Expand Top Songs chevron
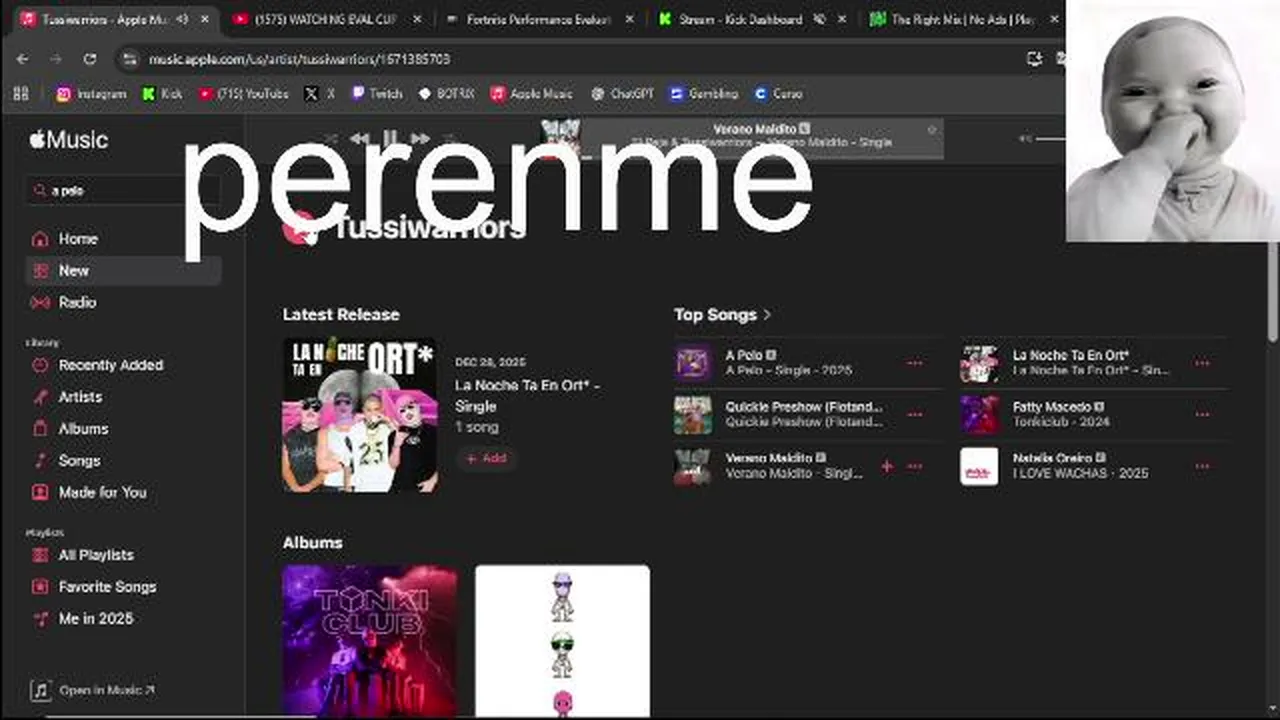This screenshot has height=720, width=1280. (767, 315)
